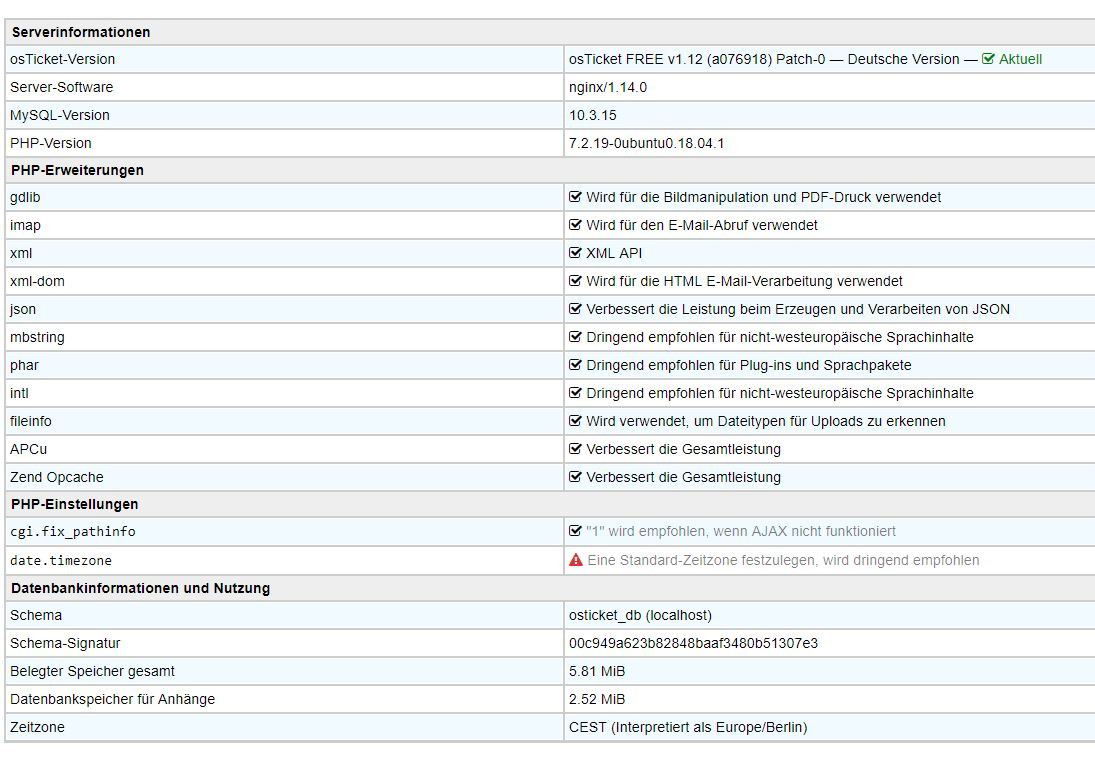Viewport: 1095px width, 759px height.
Task: Click the check icon in the cgi.fix_pathinfo row
Action: tap(575, 531)
